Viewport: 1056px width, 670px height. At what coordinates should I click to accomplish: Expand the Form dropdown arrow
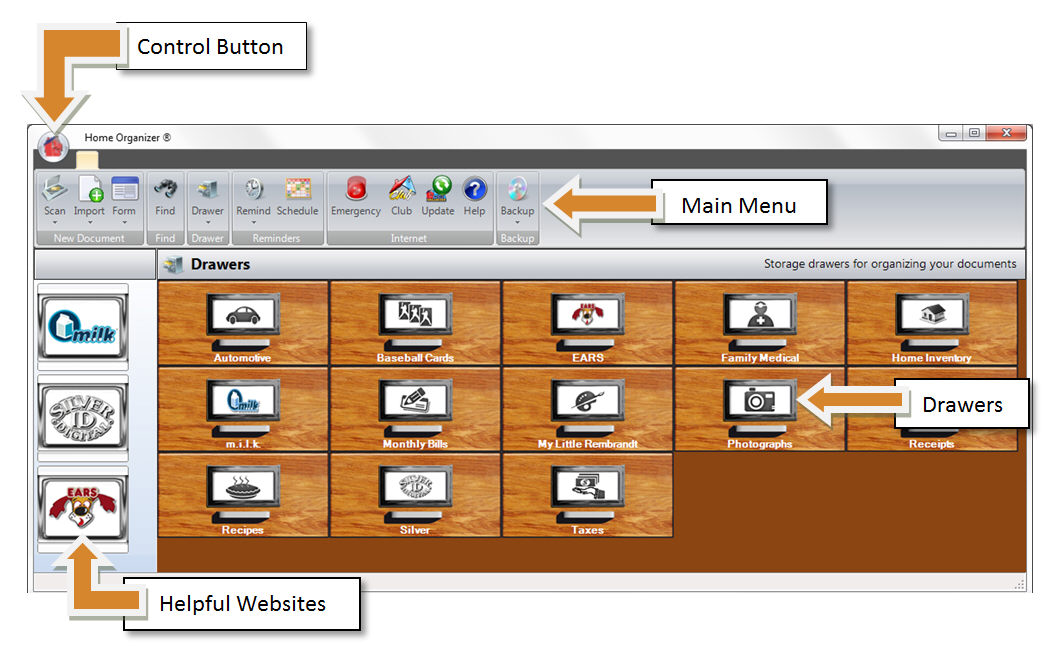125,222
